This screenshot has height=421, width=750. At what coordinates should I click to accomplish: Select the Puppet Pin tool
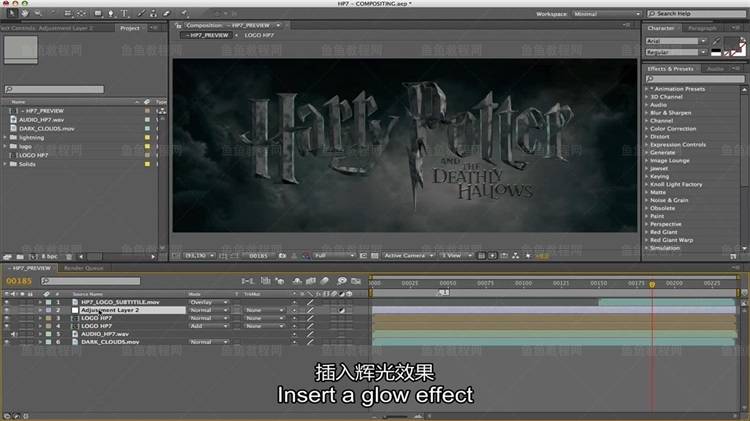(x=184, y=13)
